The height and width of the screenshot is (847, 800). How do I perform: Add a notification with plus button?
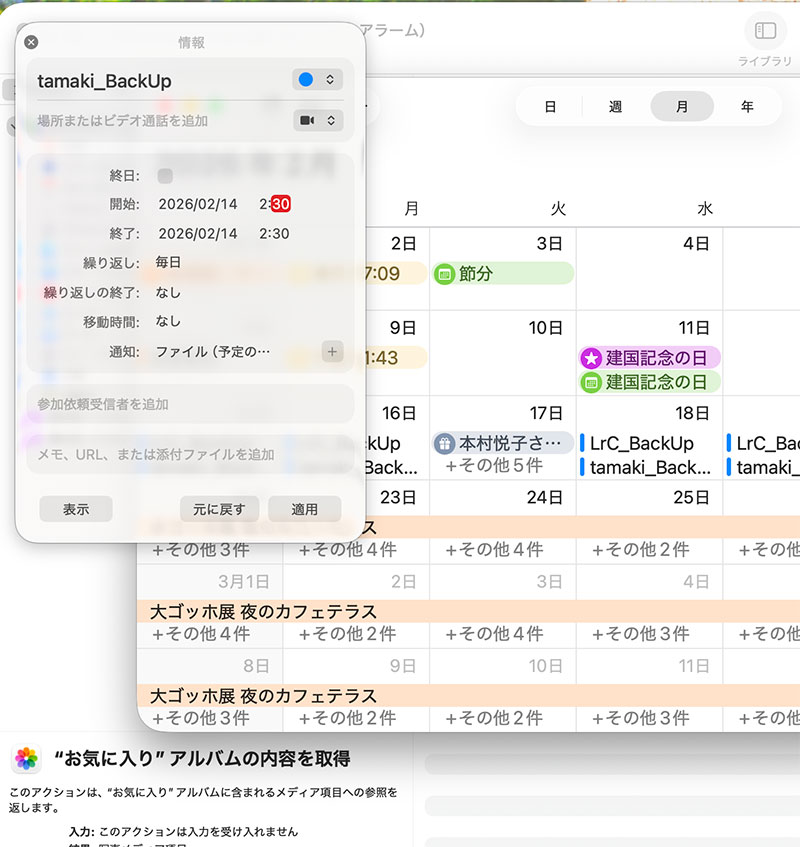[x=332, y=352]
